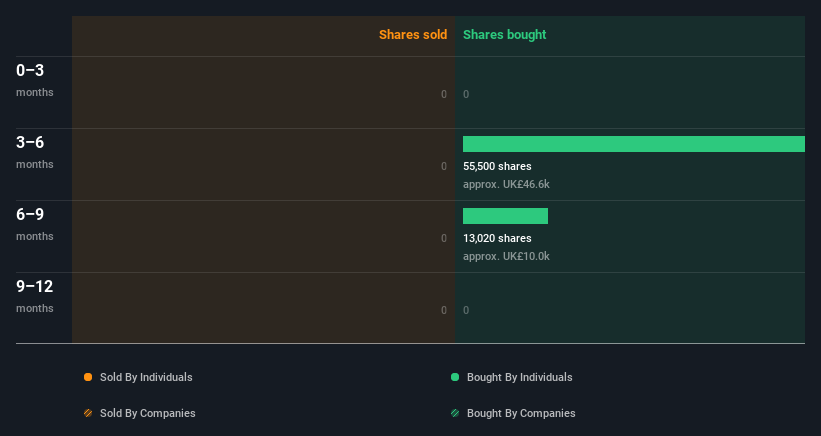821x436 pixels.
Task: Click the striped Bought By Companies legend icon
Action: coord(455,413)
